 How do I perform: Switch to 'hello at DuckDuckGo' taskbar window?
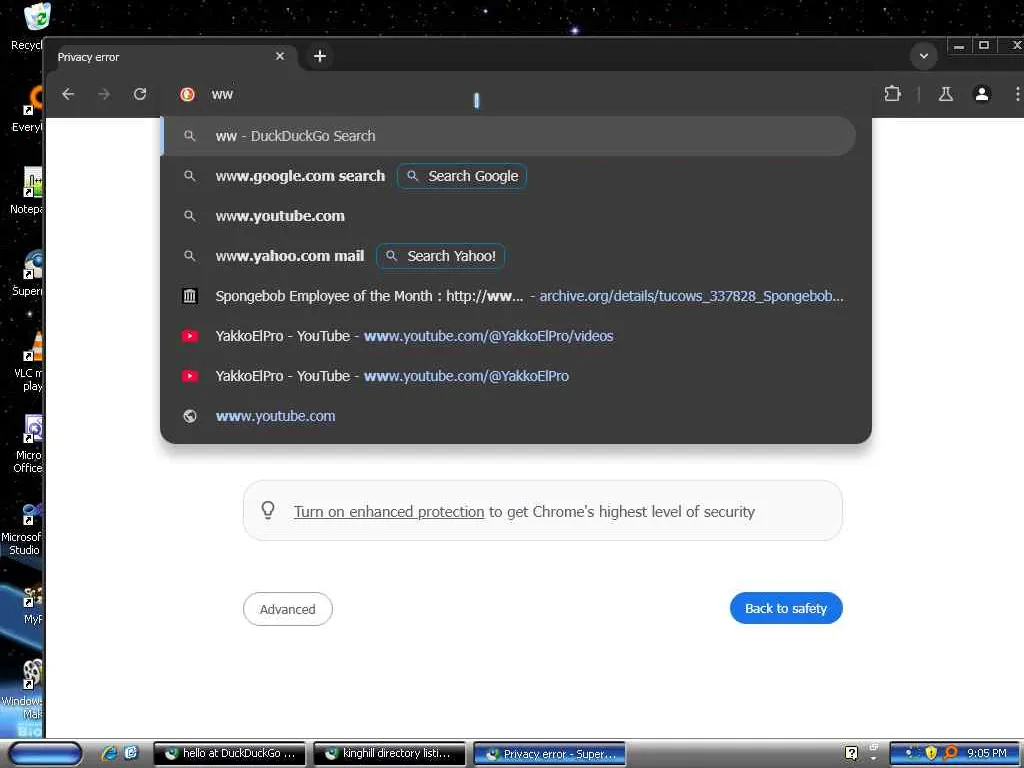231,754
